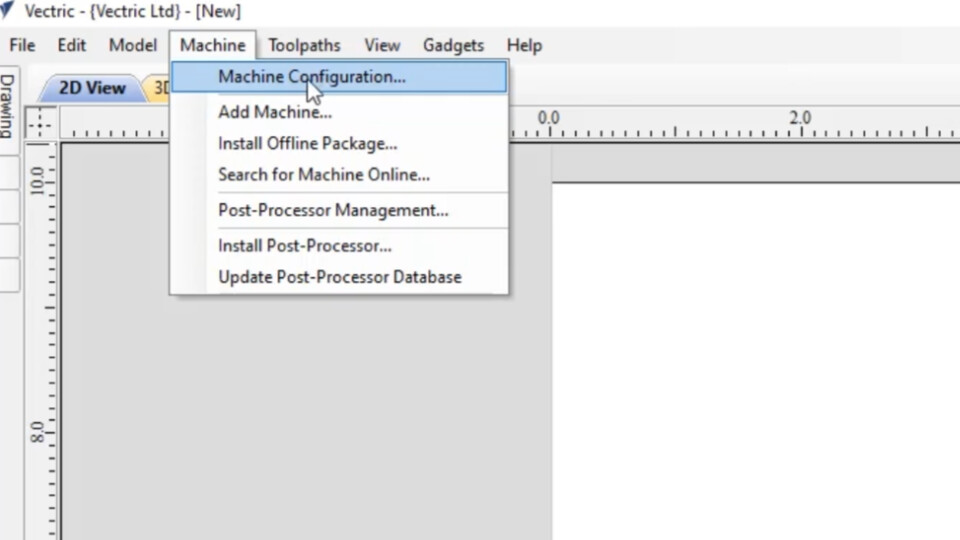This screenshot has width=960, height=540.
Task: Open the View menu
Action: 382,45
